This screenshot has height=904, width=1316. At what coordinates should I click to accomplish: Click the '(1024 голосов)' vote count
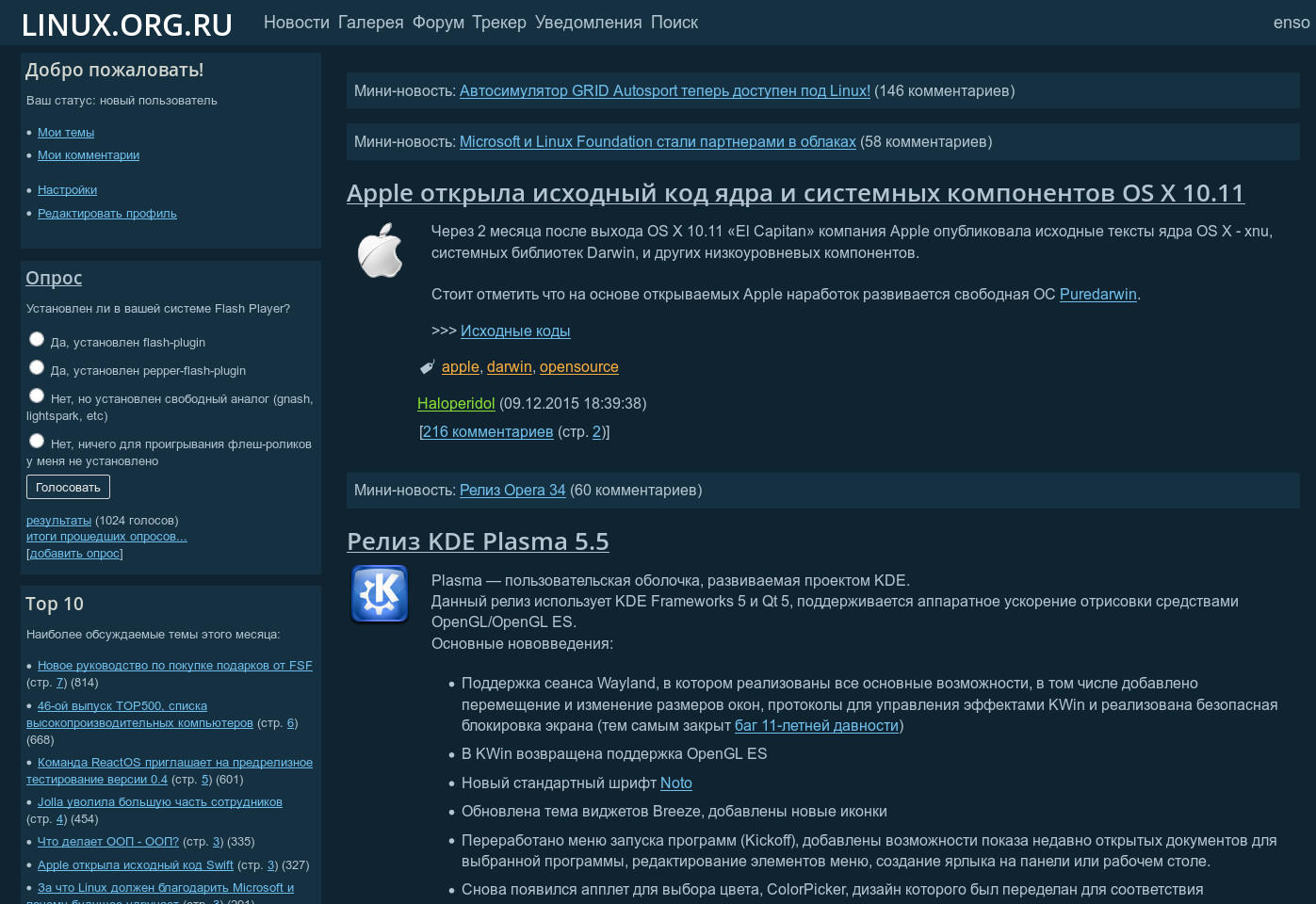pos(137,521)
